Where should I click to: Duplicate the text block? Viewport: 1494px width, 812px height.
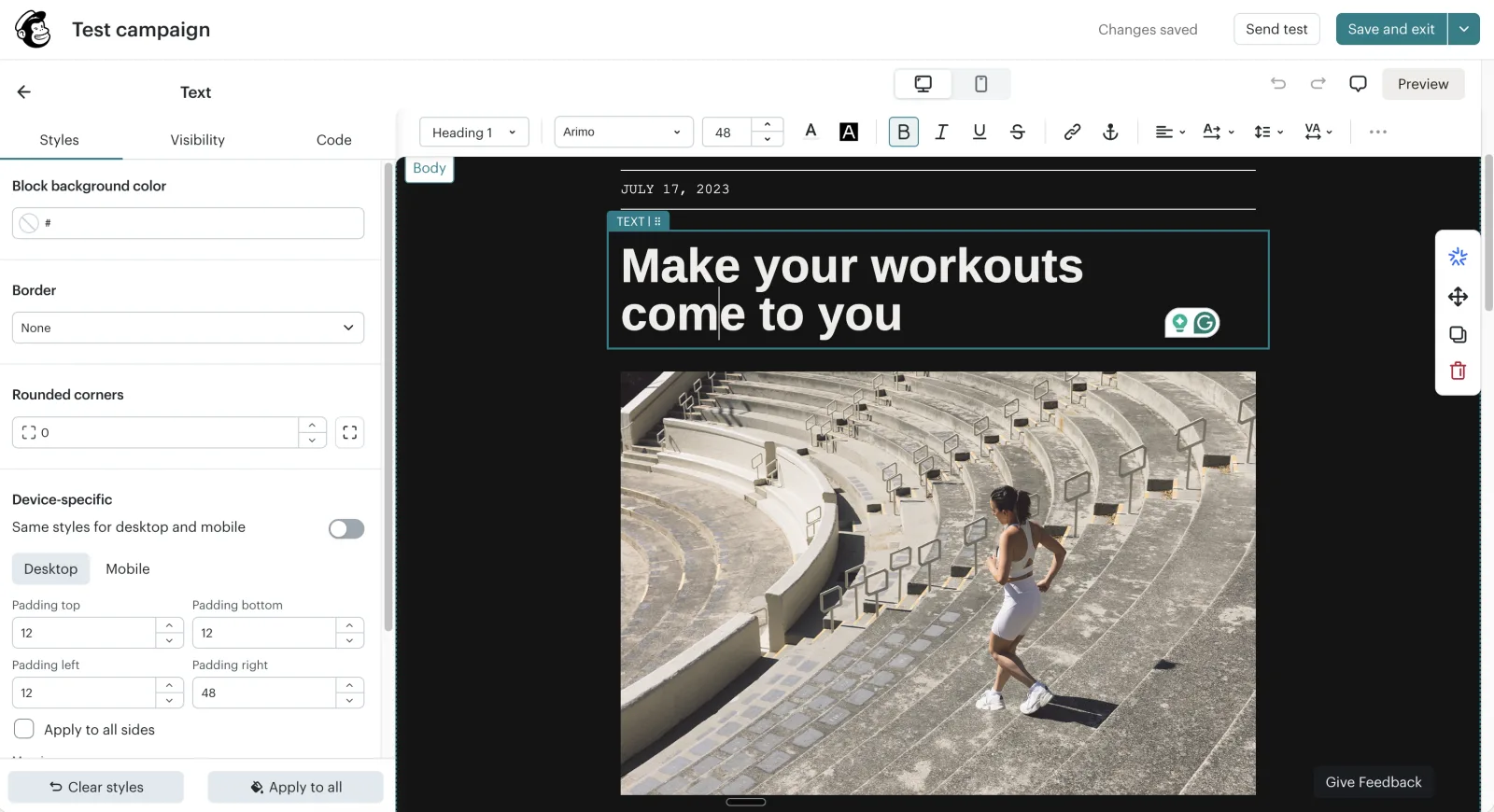pyautogui.click(x=1458, y=334)
